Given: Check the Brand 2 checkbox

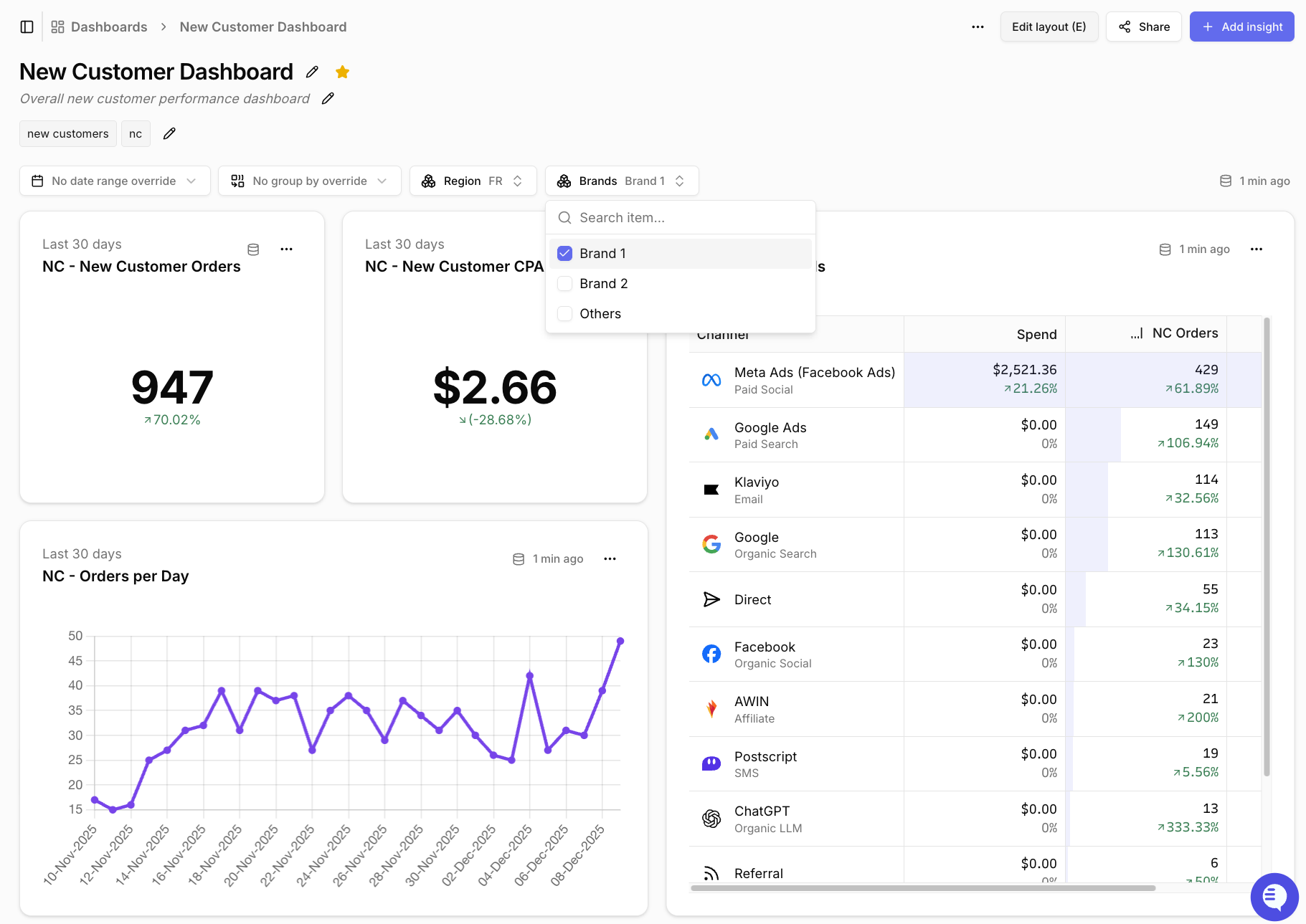Looking at the screenshot, I should [x=565, y=284].
